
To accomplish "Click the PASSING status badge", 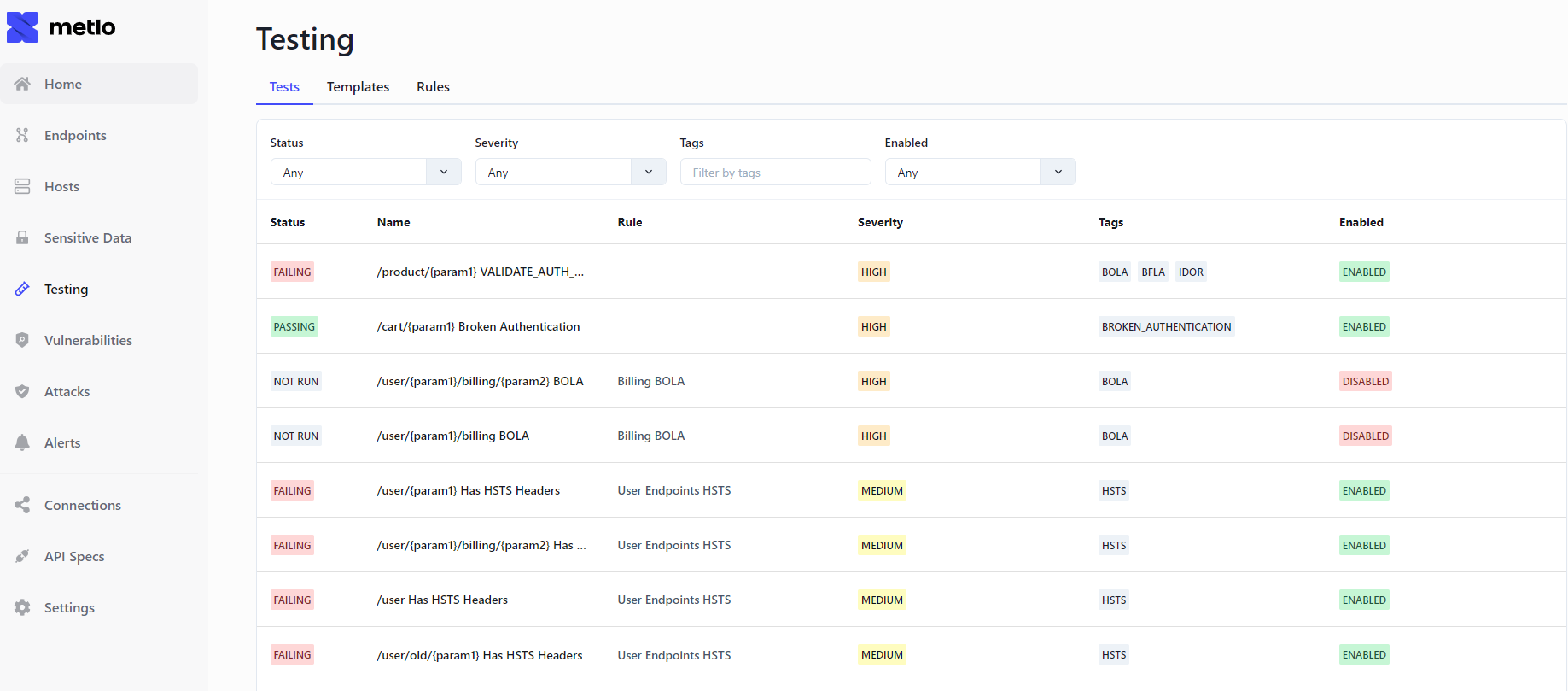I will click(294, 326).
